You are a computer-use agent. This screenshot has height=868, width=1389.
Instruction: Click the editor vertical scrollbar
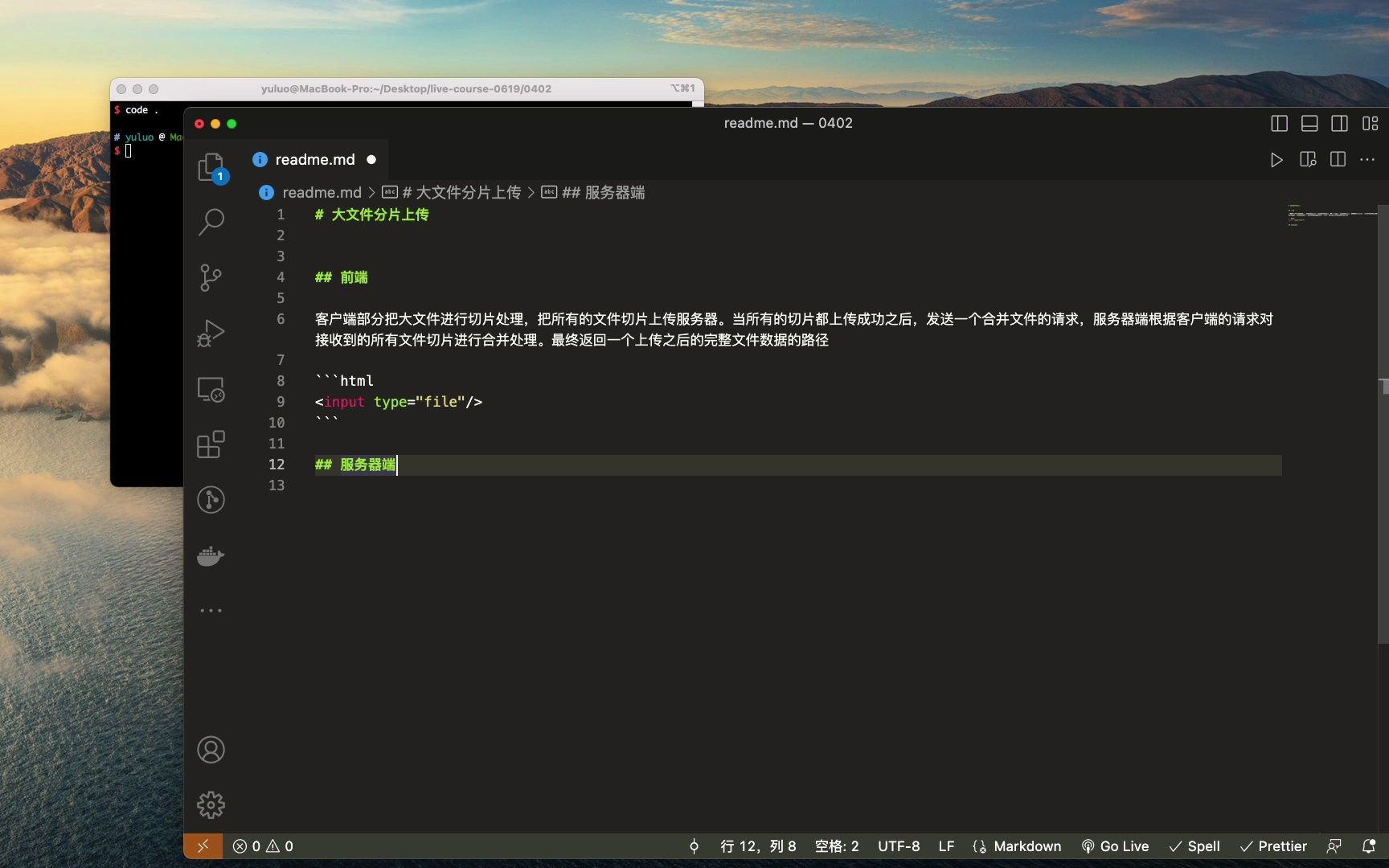coord(1383,424)
